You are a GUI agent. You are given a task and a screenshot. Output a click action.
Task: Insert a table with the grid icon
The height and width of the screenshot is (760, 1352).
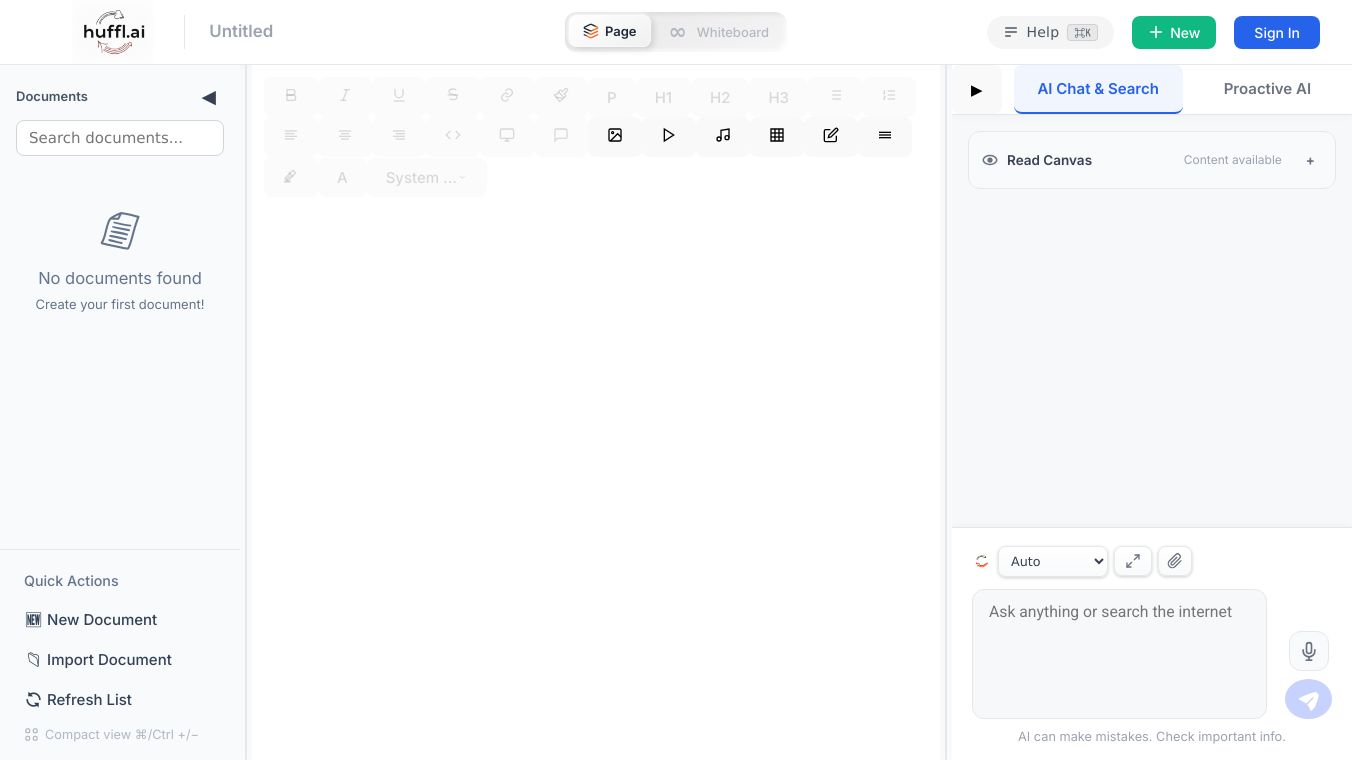pyautogui.click(x=777, y=136)
